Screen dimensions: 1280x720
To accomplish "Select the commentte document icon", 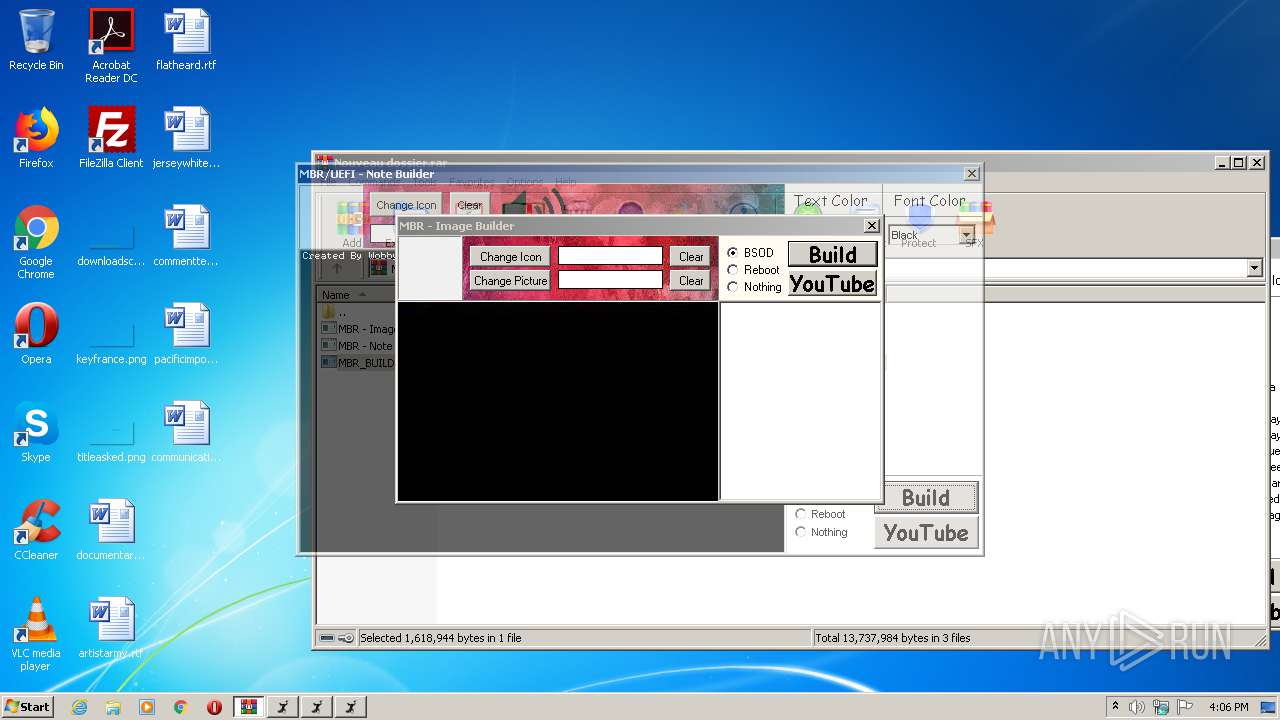I will [x=186, y=236].
